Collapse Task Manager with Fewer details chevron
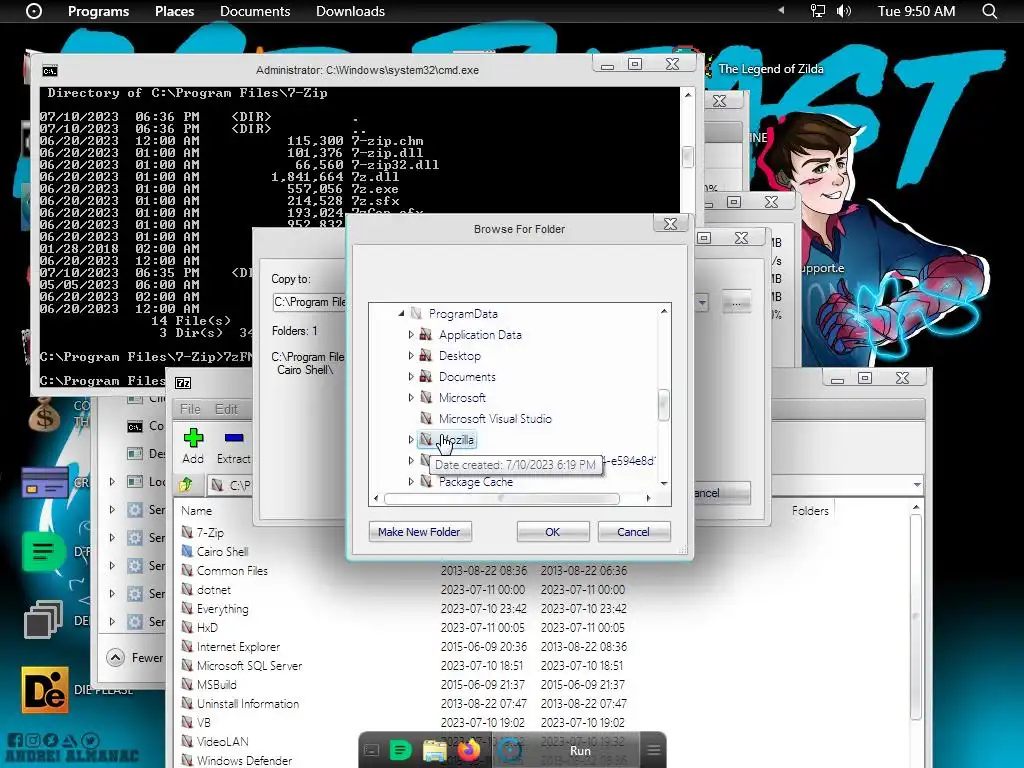 [116, 658]
